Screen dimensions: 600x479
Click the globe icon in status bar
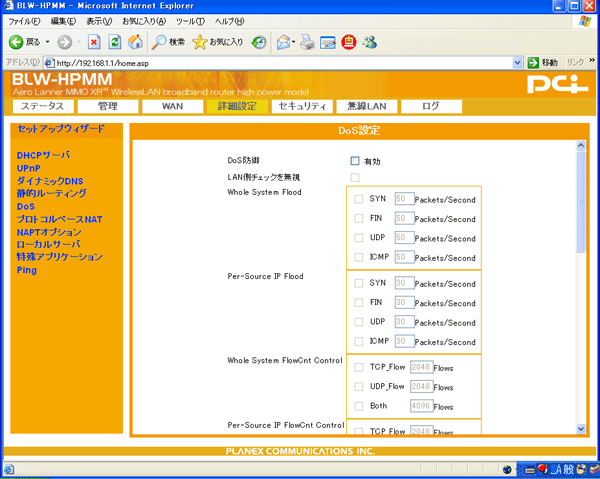pyautogui.click(x=507, y=469)
